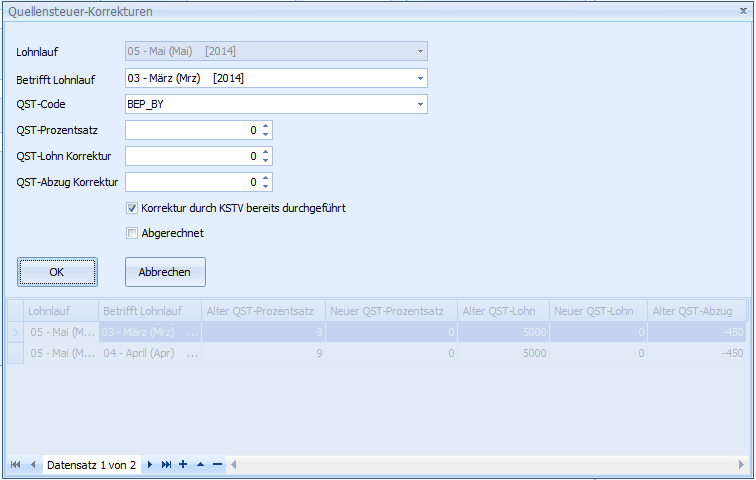Increase QST-Prozentsatz with up spinner
Viewport: 756px width, 480px height.
click(265, 126)
